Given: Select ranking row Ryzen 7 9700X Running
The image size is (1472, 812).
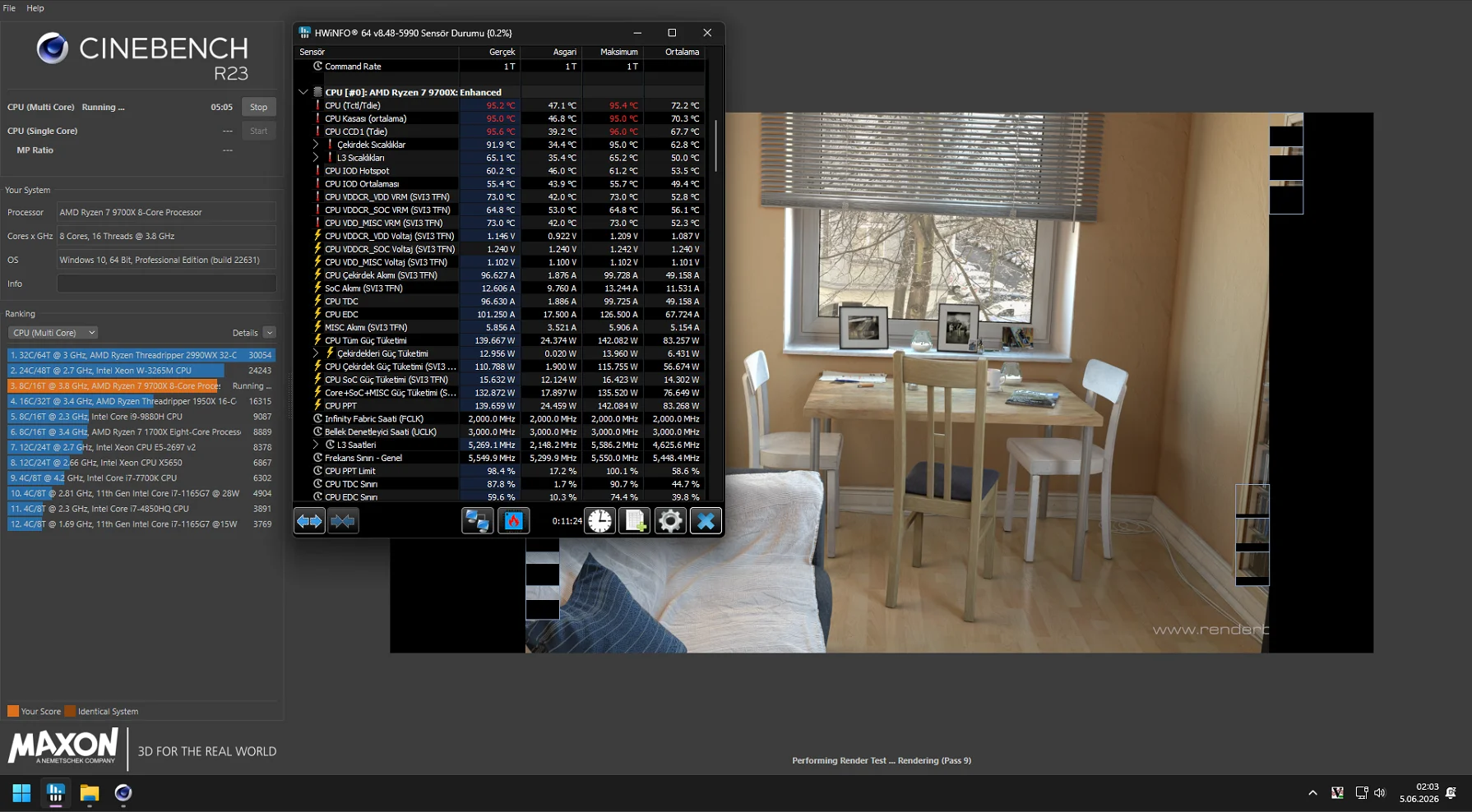Looking at the screenshot, I should (141, 385).
